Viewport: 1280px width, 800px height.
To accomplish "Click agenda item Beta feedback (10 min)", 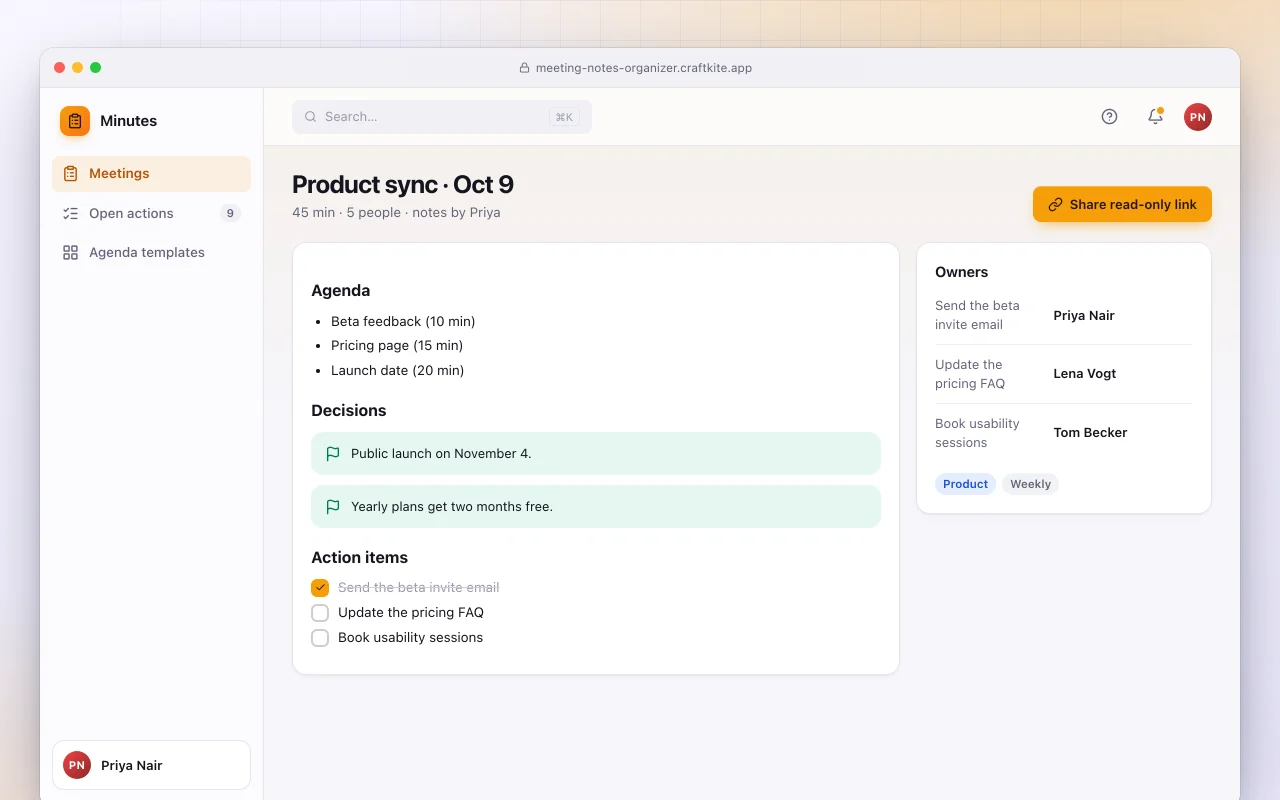I will (403, 321).
